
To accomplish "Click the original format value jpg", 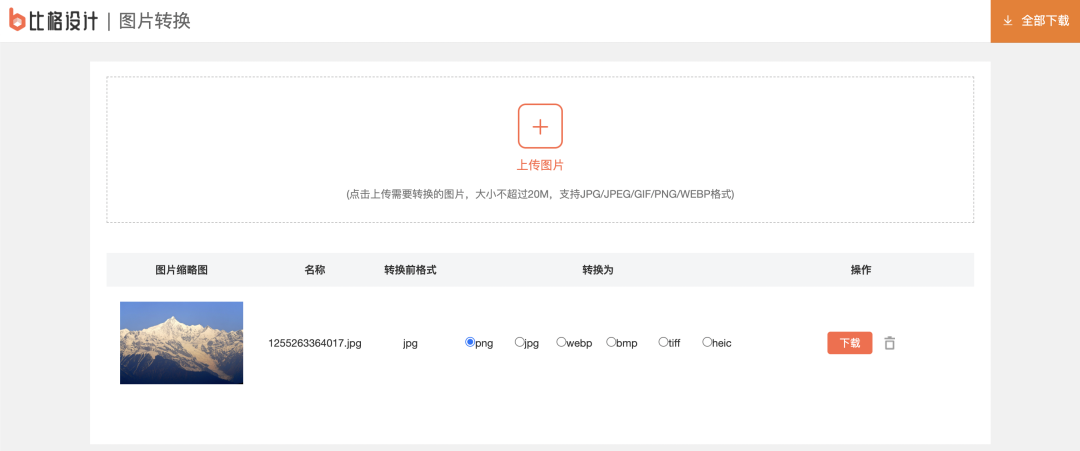I will (x=411, y=343).
